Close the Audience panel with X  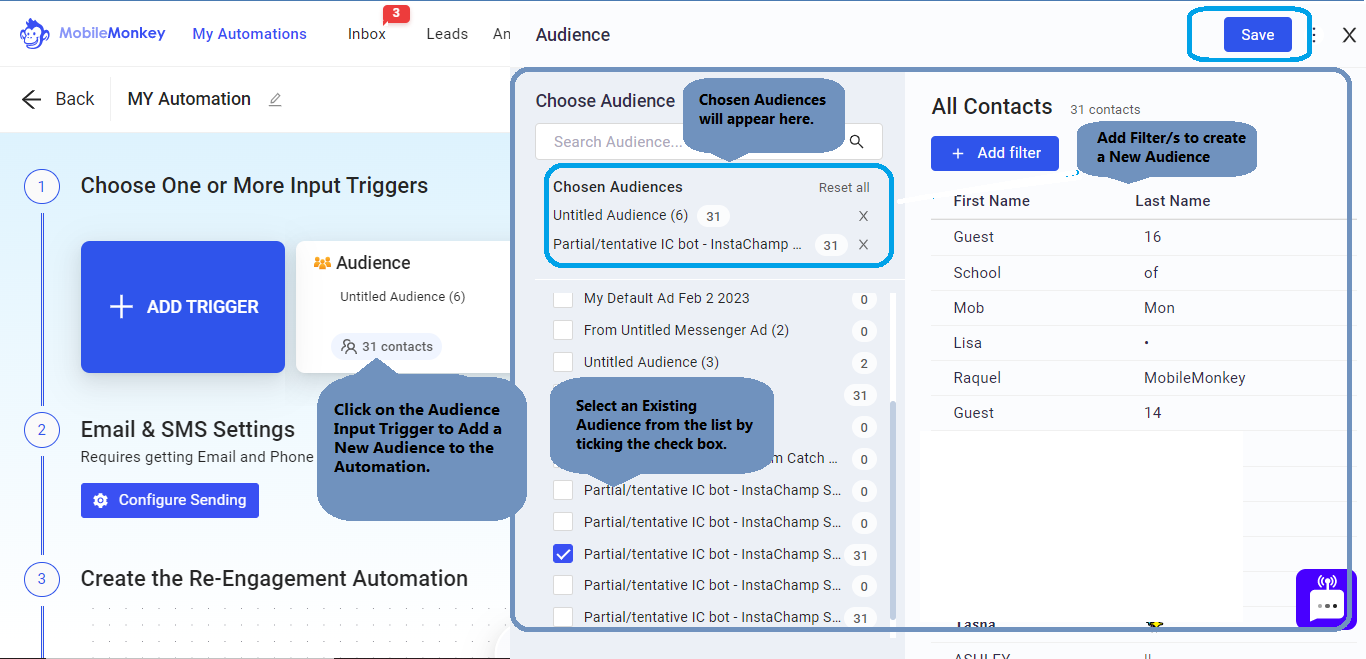coord(1349,35)
